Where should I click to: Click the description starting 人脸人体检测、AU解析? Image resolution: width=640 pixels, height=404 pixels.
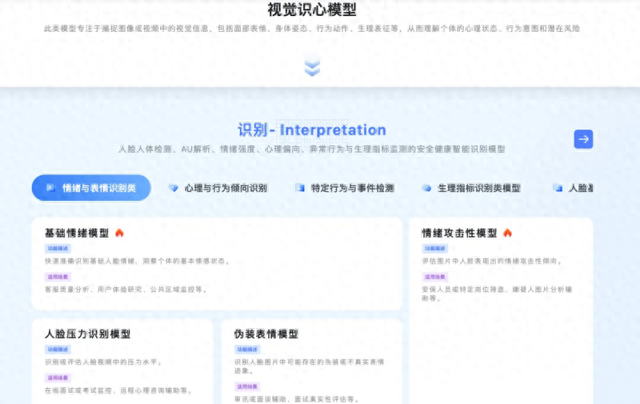(312, 149)
